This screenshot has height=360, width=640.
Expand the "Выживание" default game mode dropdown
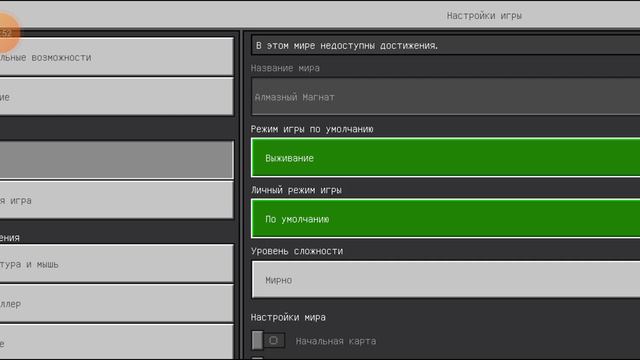click(x=446, y=158)
